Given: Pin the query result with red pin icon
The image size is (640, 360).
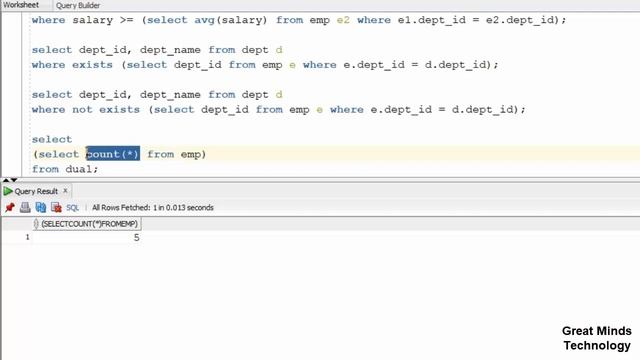Looking at the screenshot, I should (10, 207).
